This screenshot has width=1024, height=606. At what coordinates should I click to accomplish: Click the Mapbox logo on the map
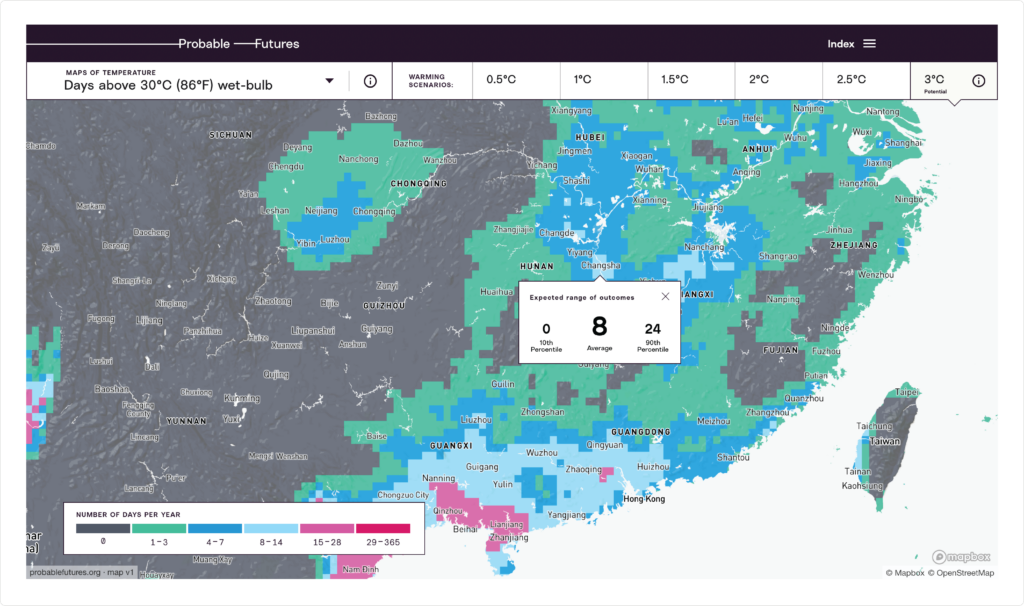coord(961,556)
